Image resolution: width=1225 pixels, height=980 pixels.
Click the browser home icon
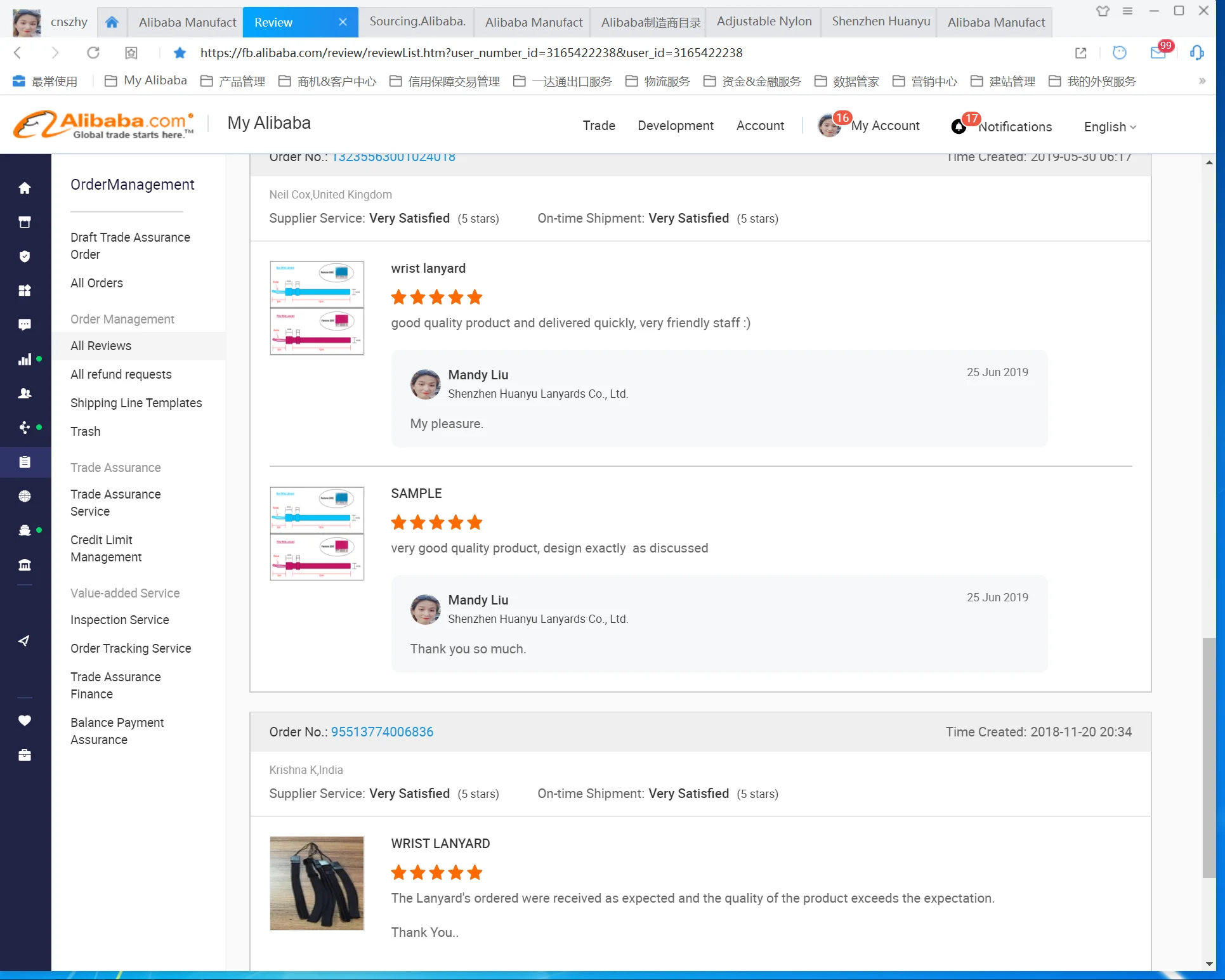tap(112, 22)
